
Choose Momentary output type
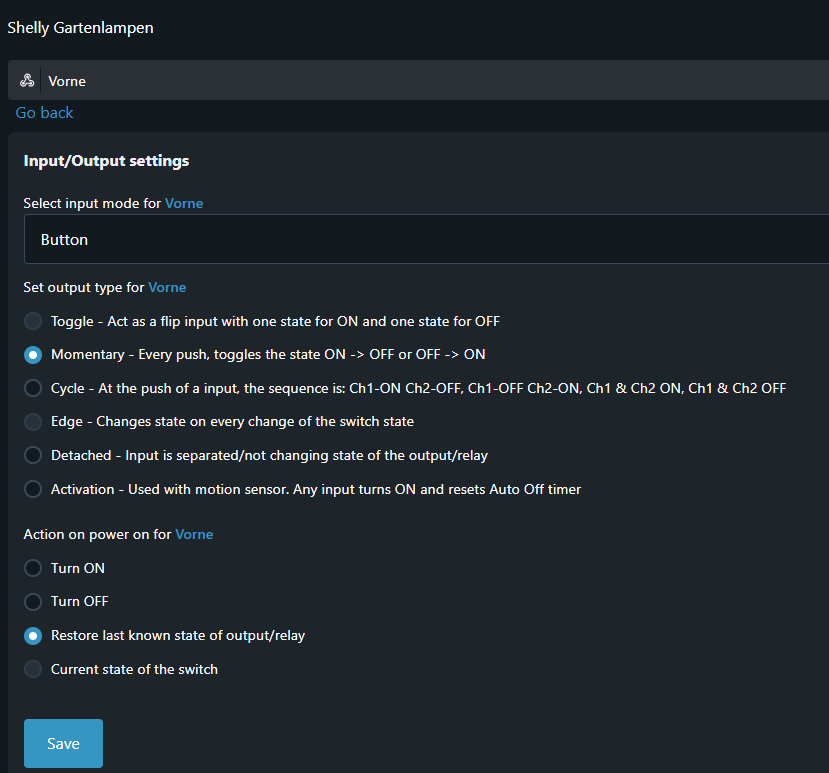tap(33, 355)
